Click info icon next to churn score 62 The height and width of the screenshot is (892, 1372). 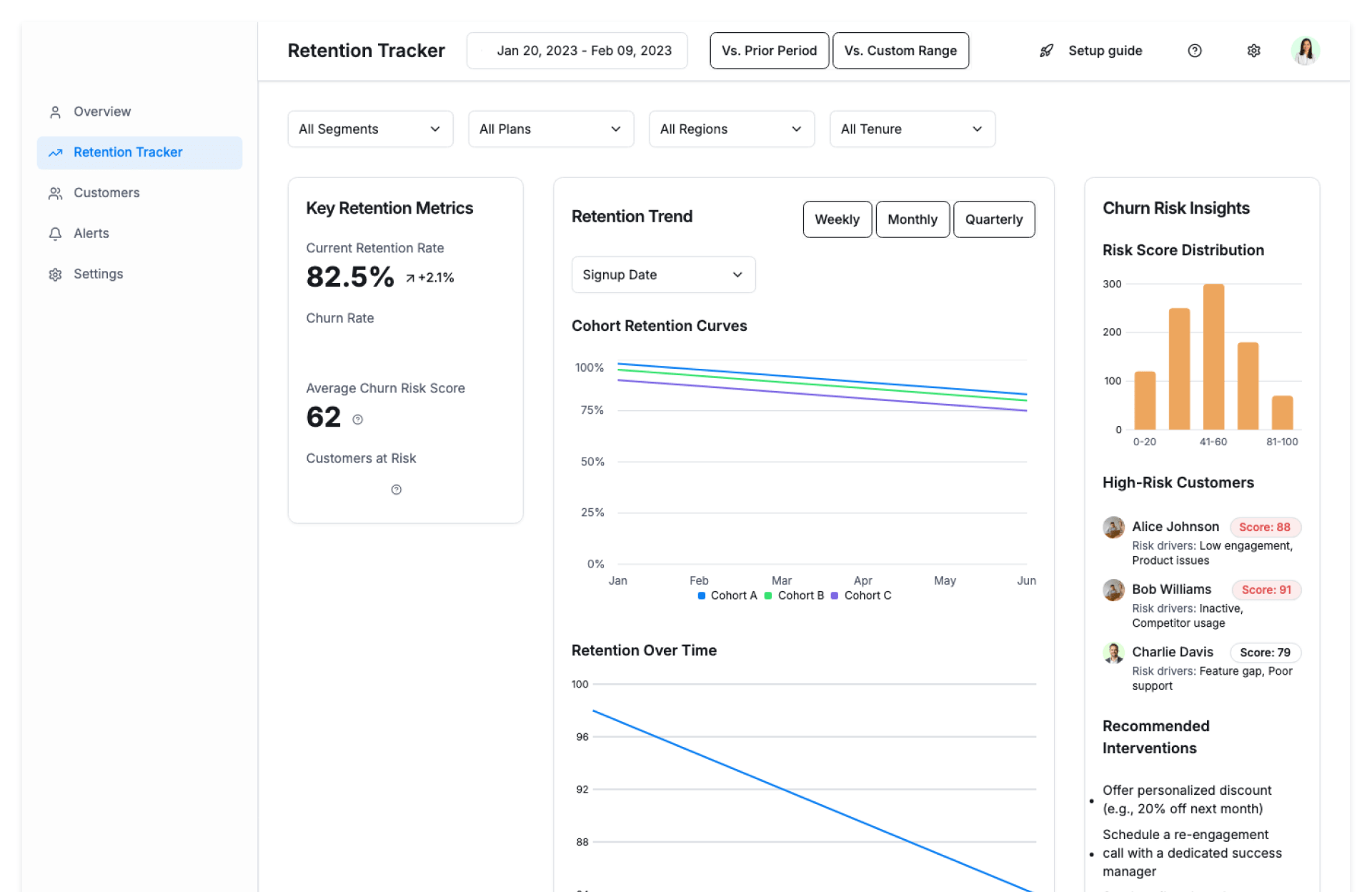coord(358,420)
